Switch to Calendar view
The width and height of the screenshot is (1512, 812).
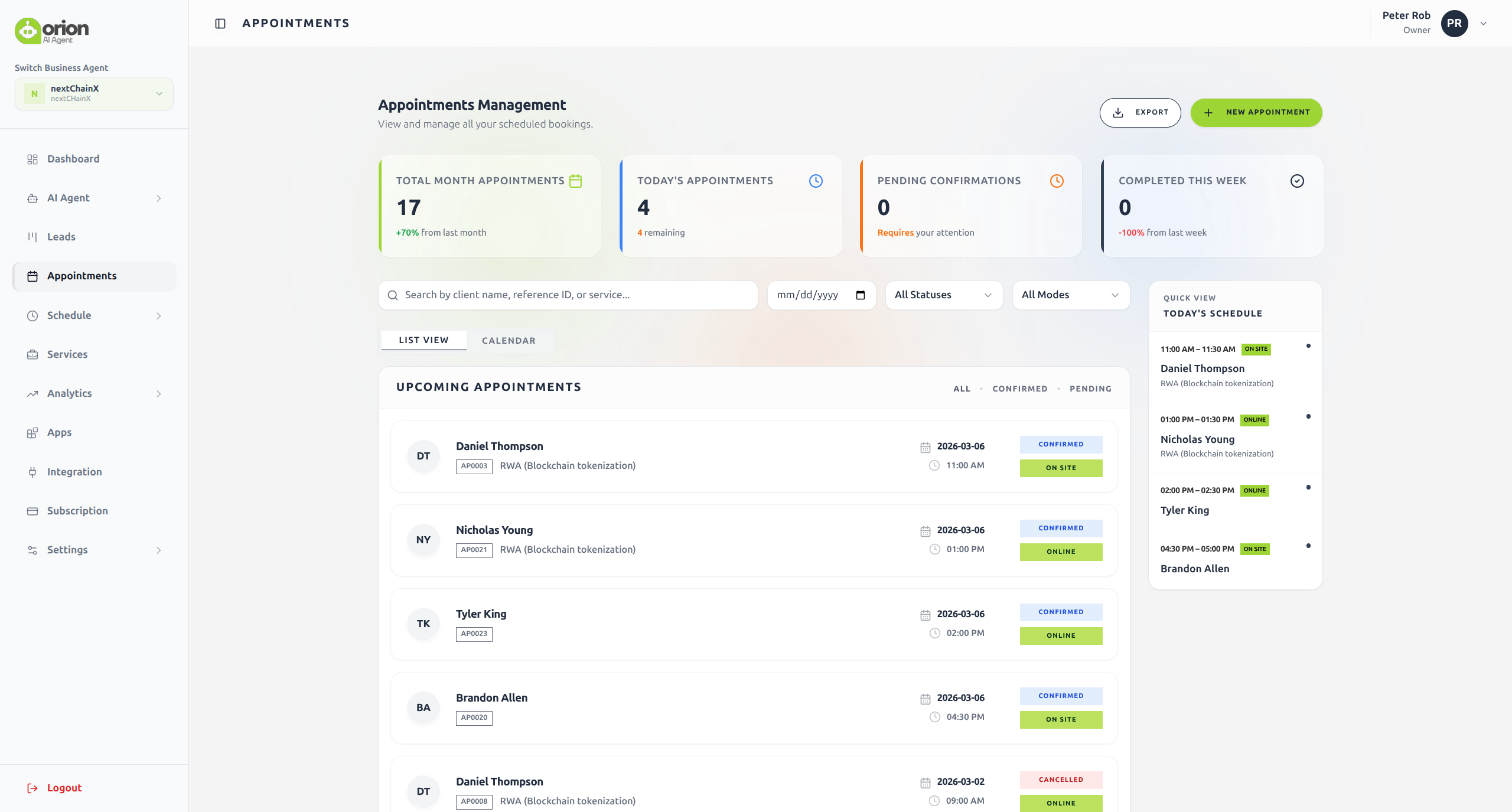pos(508,341)
